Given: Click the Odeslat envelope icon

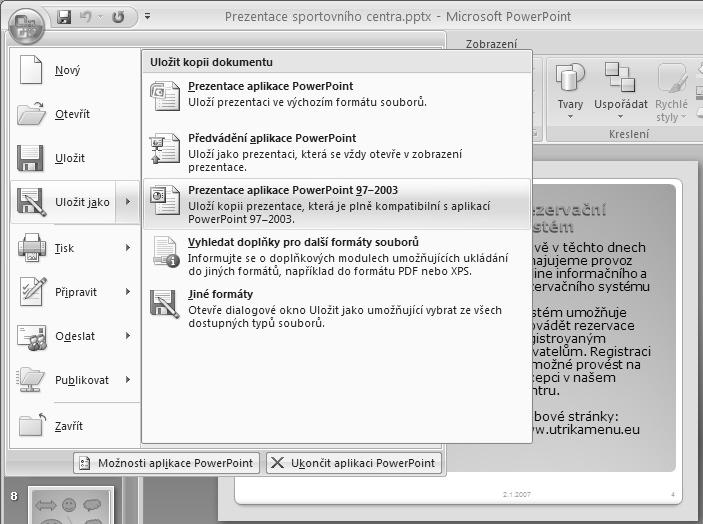Looking at the screenshot, I should (31, 337).
